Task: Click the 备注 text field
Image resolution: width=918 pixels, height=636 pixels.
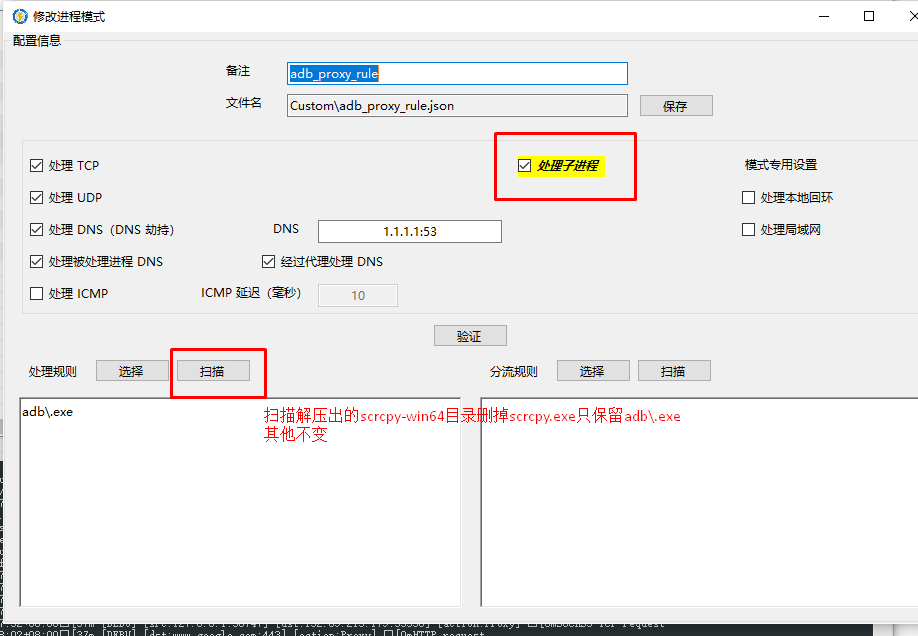Action: tap(457, 74)
